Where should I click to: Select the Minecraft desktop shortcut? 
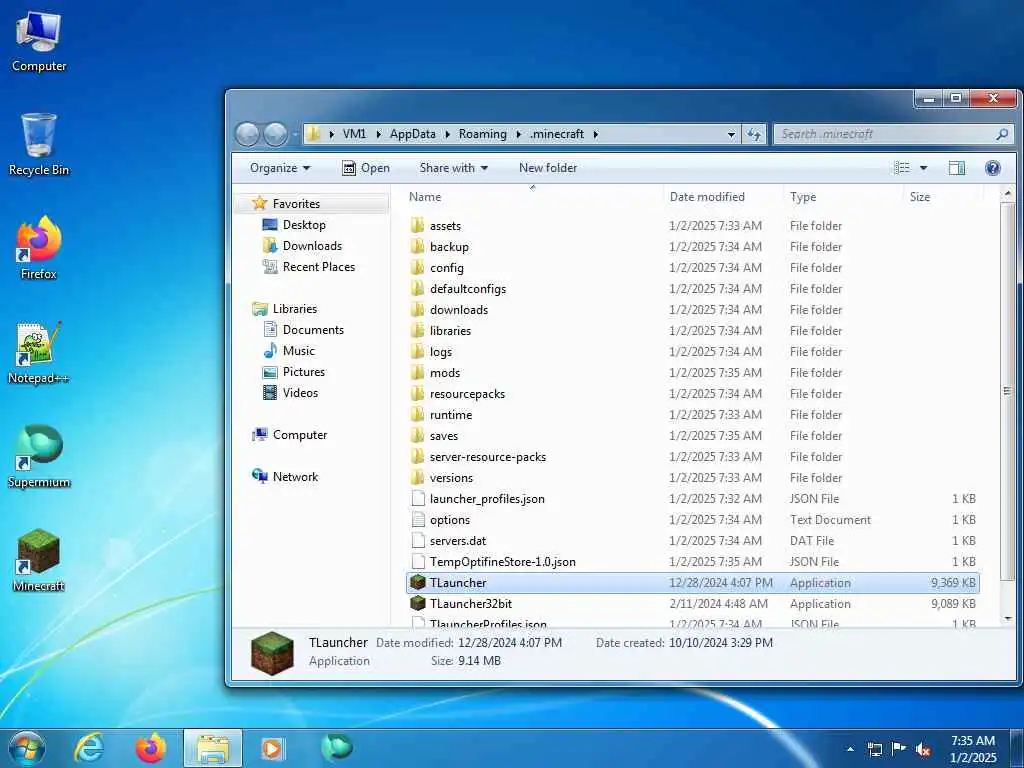tap(39, 560)
